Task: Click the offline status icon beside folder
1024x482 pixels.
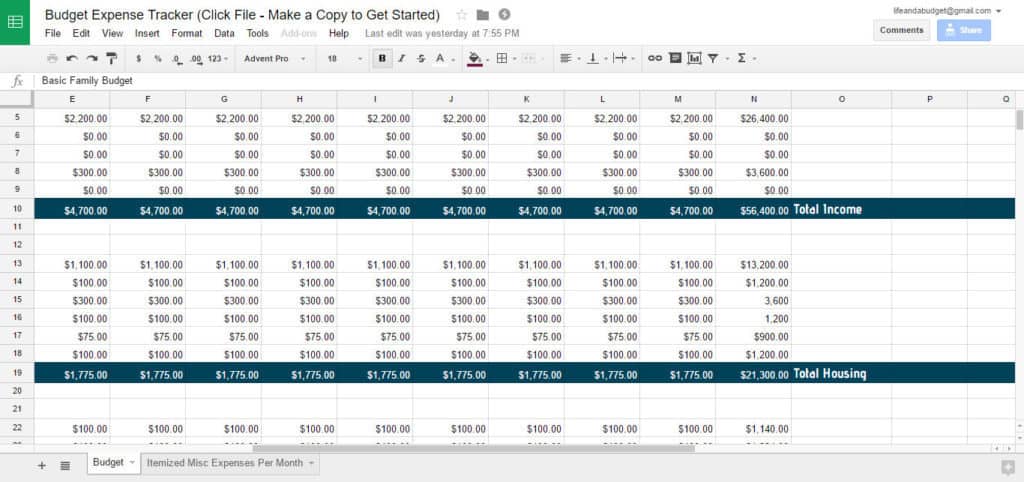Action: (504, 14)
